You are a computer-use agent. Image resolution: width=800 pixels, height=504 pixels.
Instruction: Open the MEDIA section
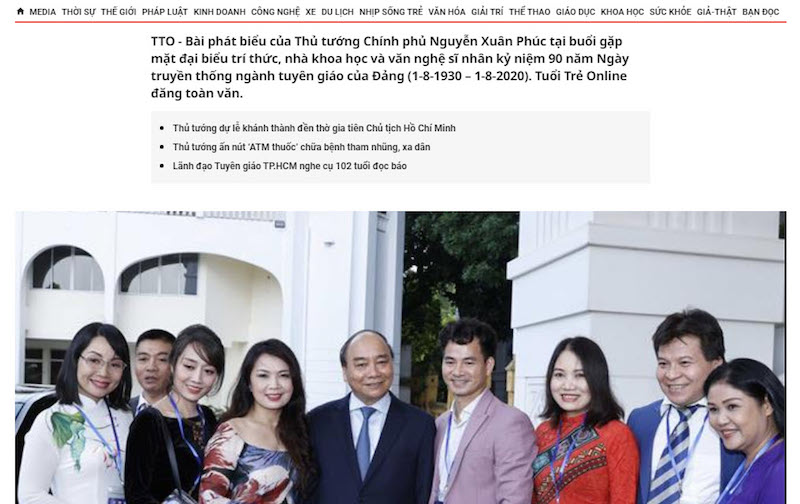42,12
